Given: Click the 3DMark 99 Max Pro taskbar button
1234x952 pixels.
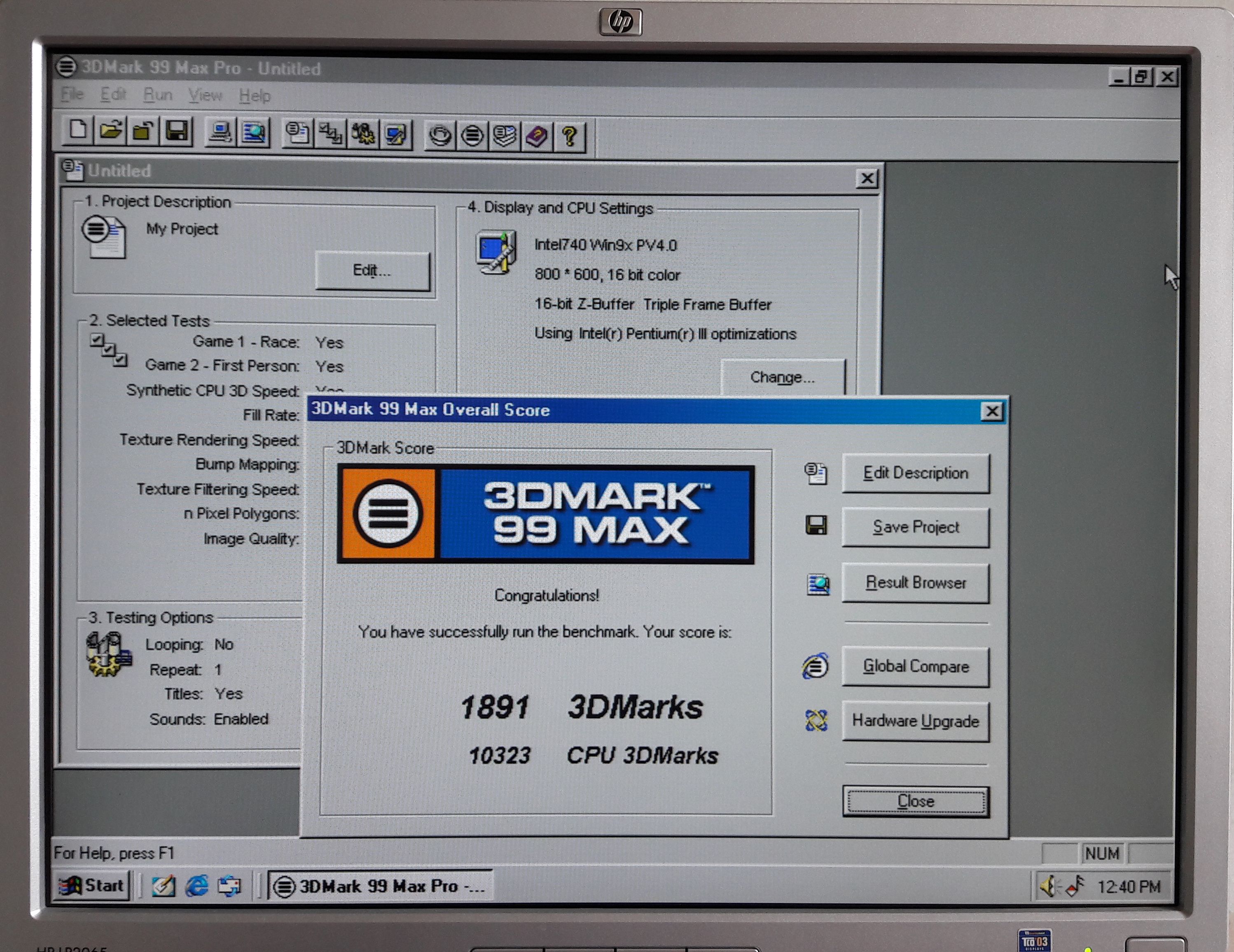Looking at the screenshot, I should 380,886.
